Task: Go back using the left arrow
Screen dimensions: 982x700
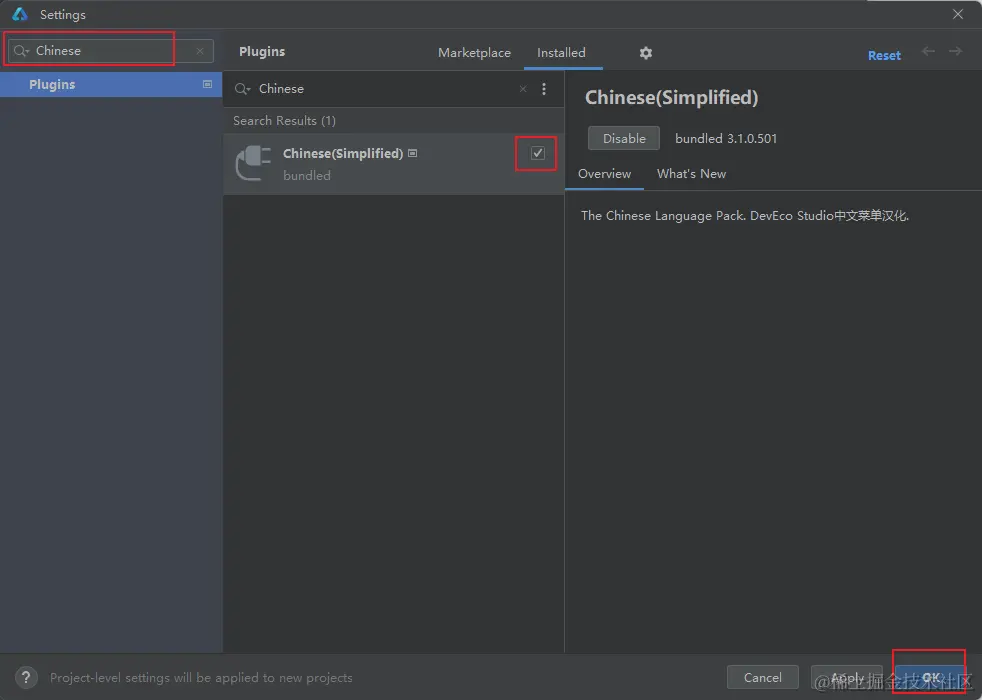Action: pyautogui.click(x=928, y=51)
